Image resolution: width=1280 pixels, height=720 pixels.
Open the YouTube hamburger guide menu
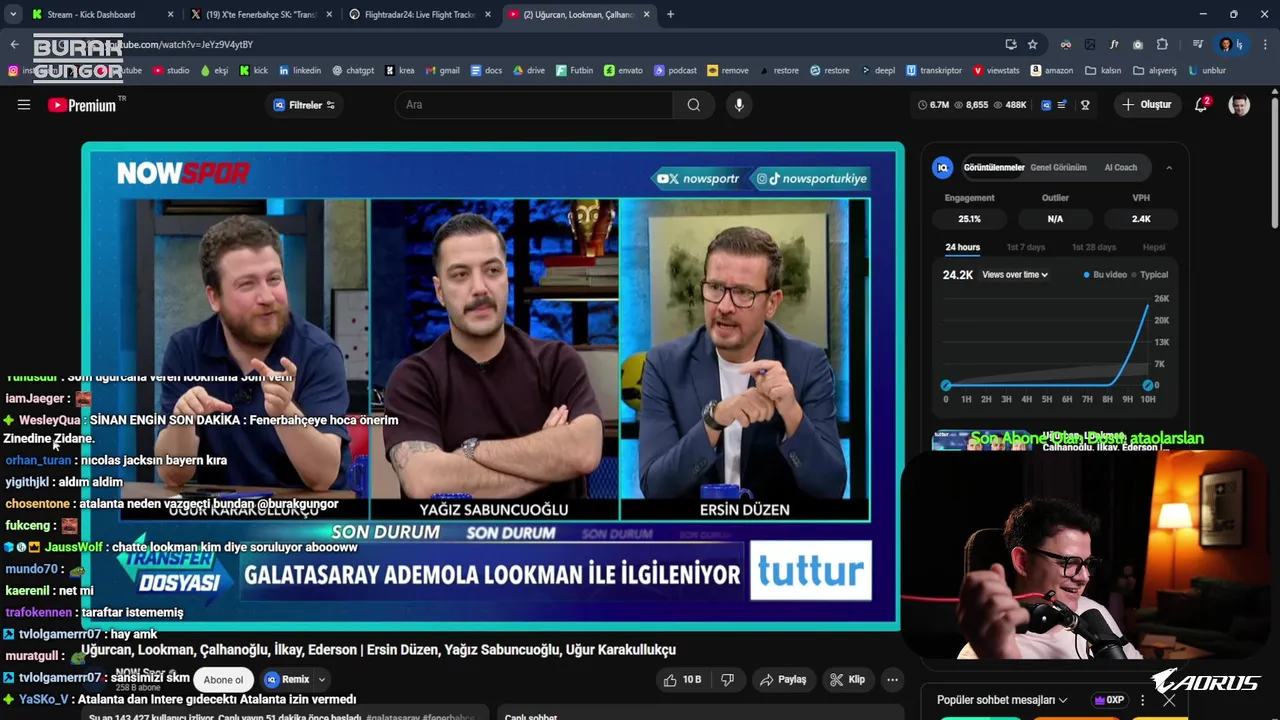(24, 105)
